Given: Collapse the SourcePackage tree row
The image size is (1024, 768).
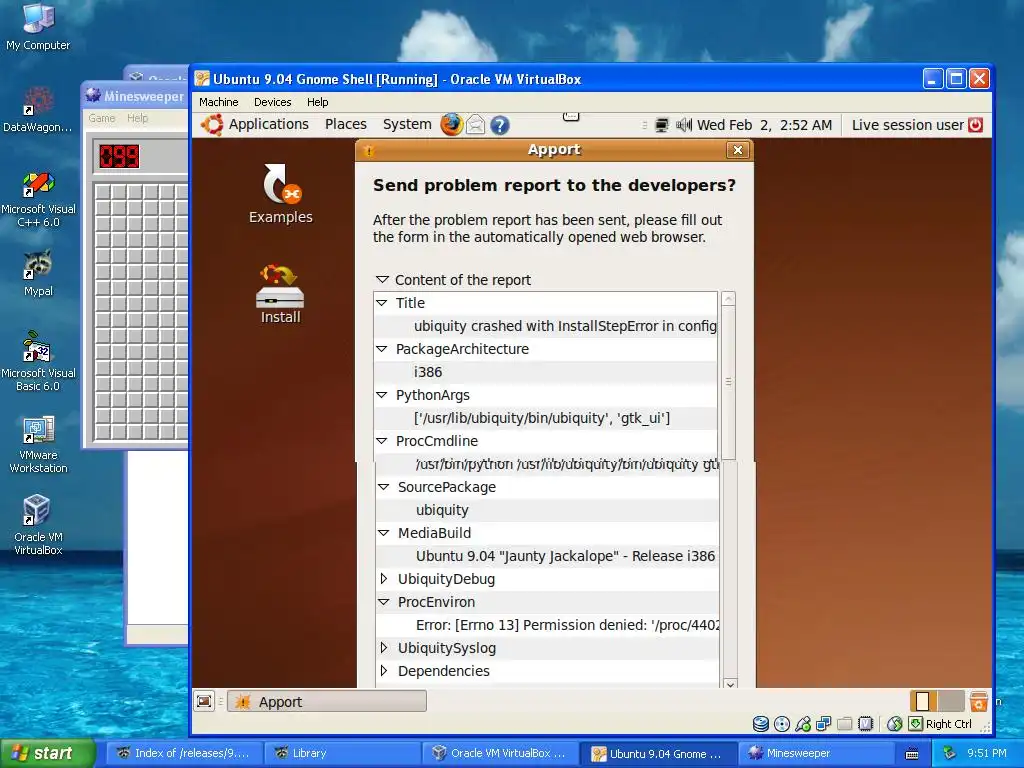Looking at the screenshot, I should [x=383, y=487].
